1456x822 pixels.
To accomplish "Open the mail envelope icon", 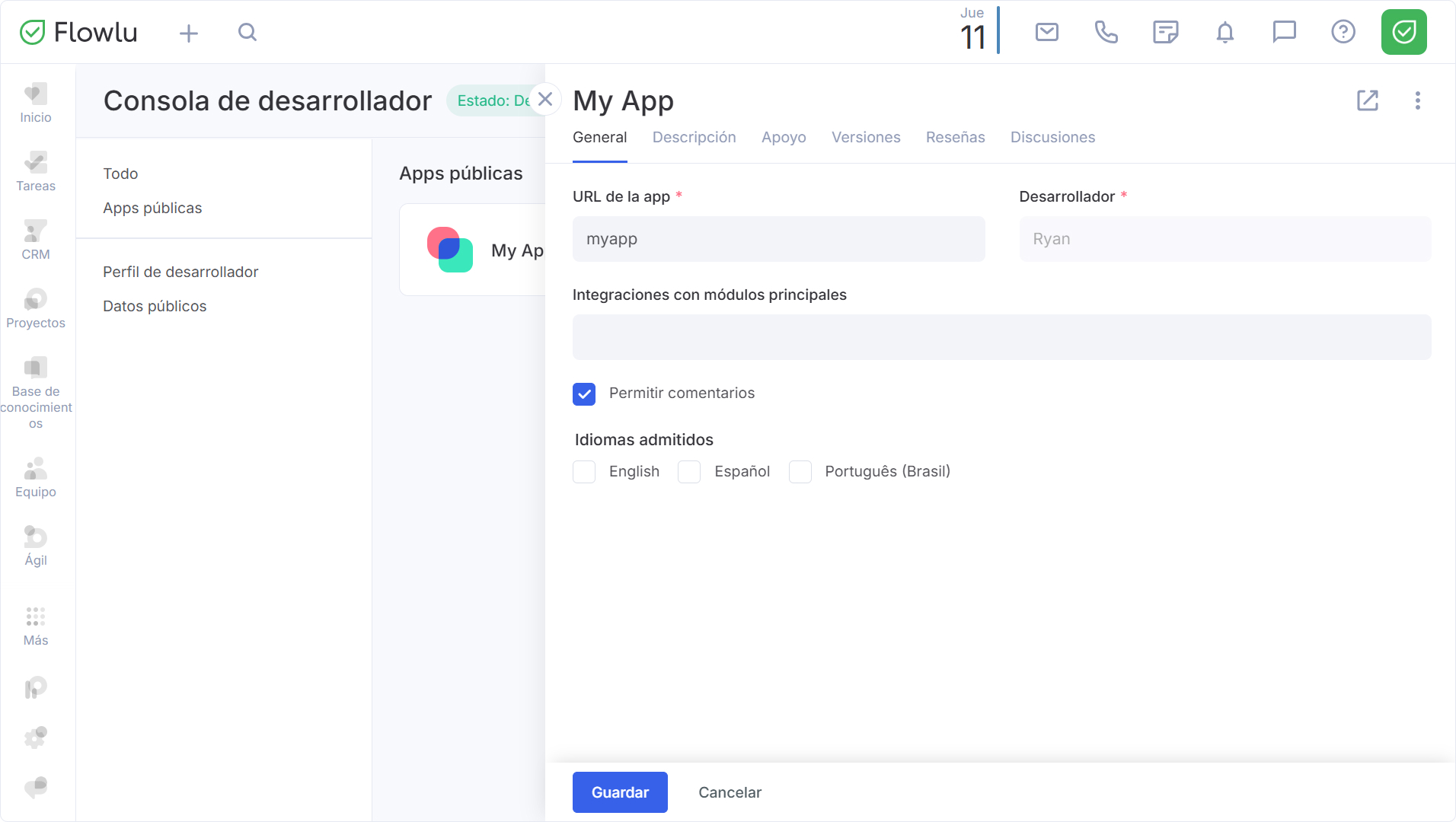I will pos(1047,32).
